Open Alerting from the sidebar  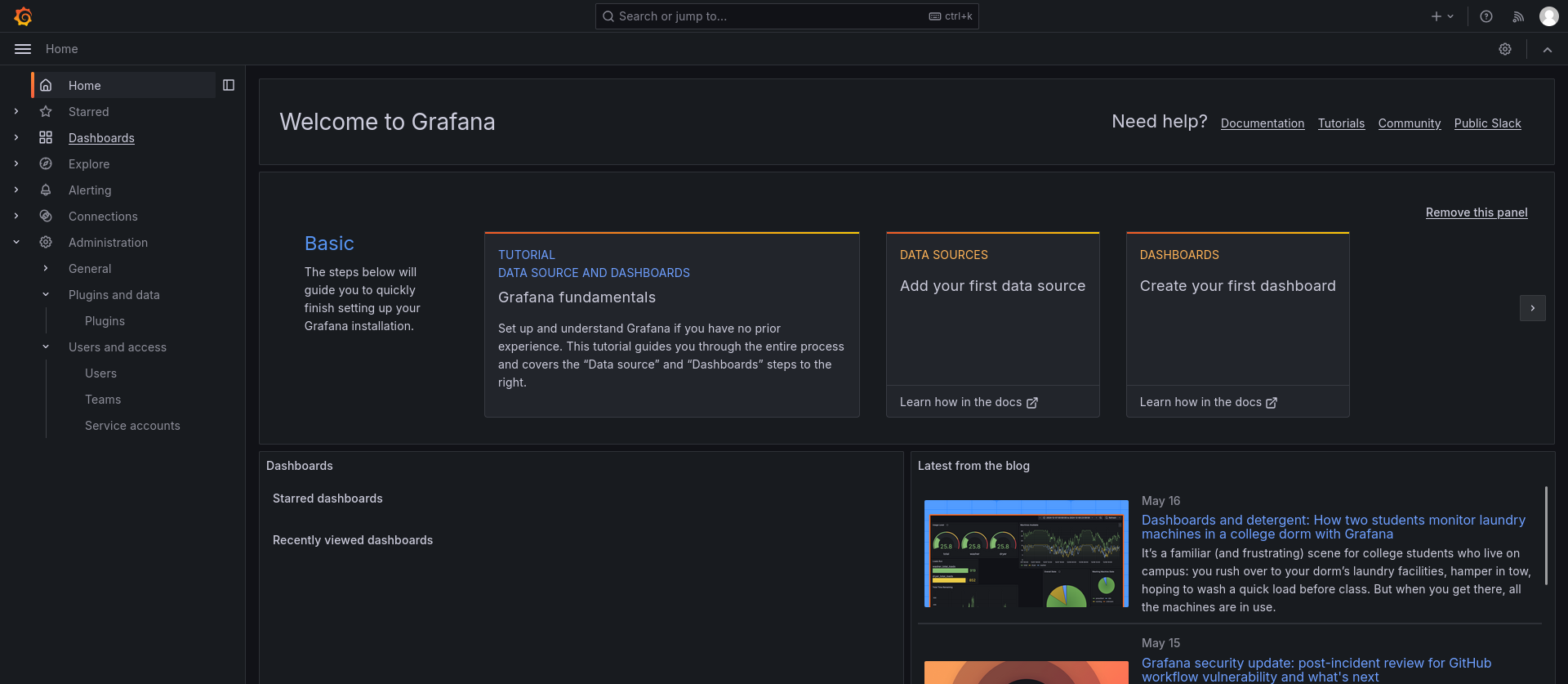pos(90,190)
